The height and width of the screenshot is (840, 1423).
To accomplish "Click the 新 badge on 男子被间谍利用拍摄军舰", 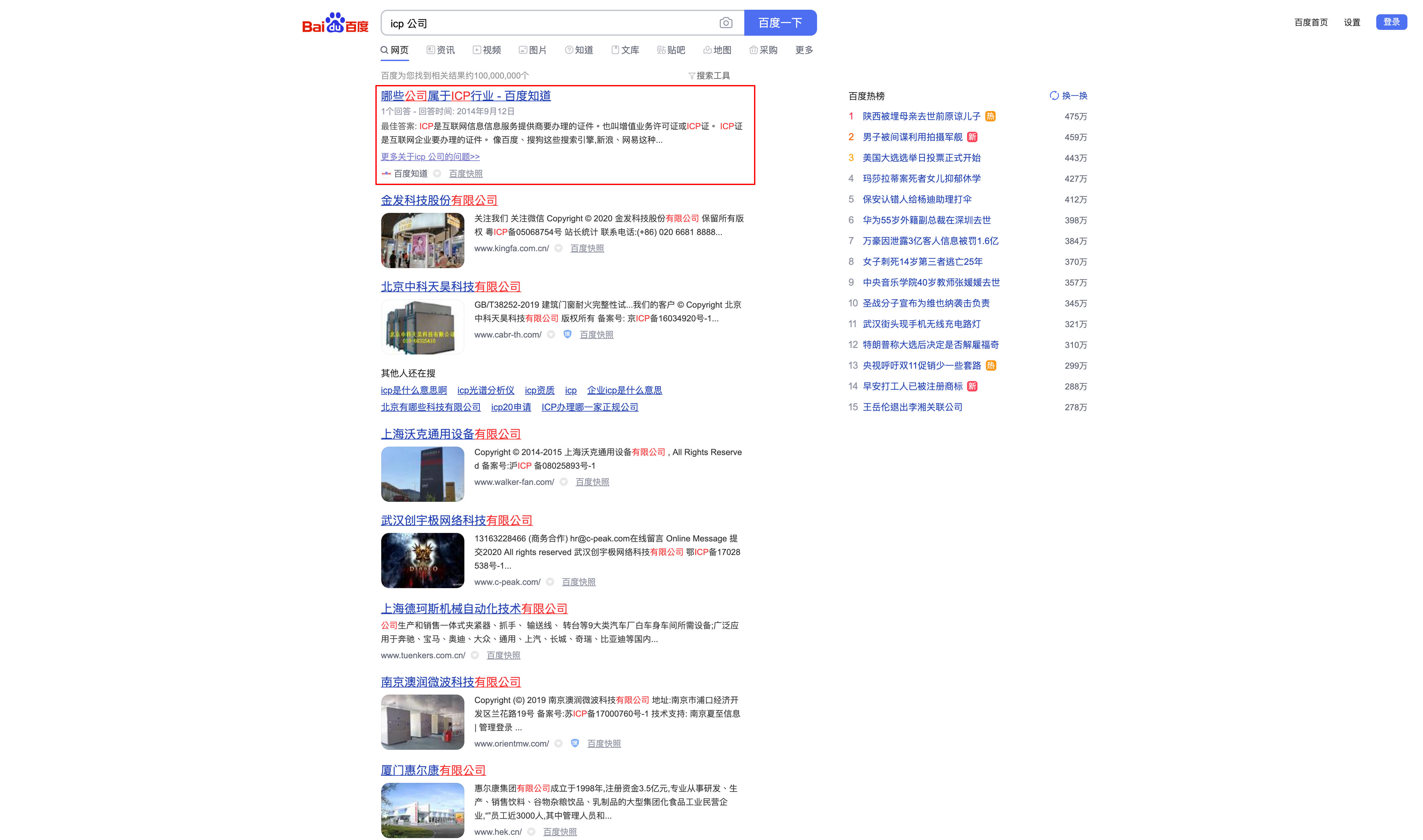I will click(x=972, y=137).
